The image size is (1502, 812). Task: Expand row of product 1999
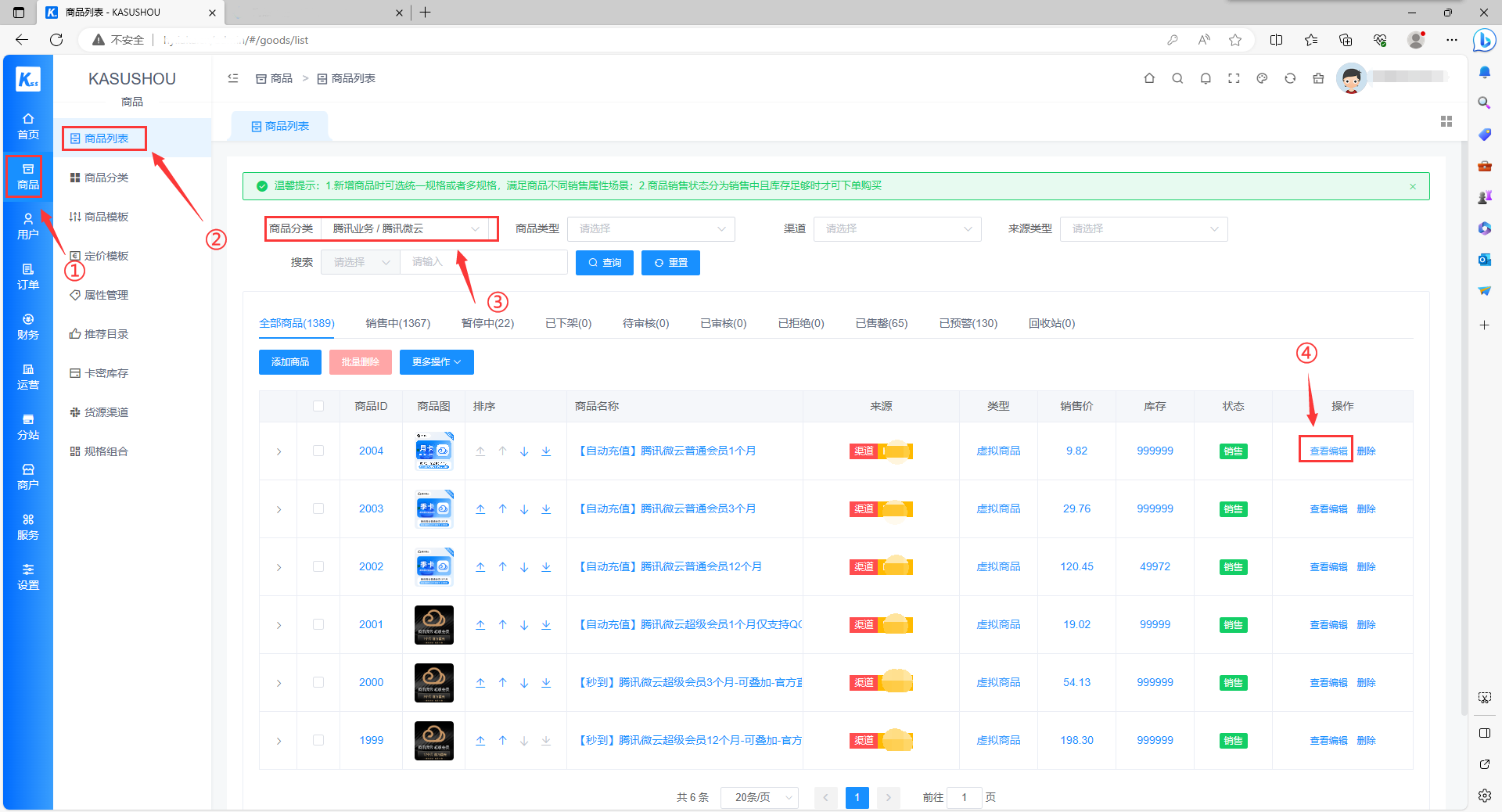pyautogui.click(x=278, y=742)
